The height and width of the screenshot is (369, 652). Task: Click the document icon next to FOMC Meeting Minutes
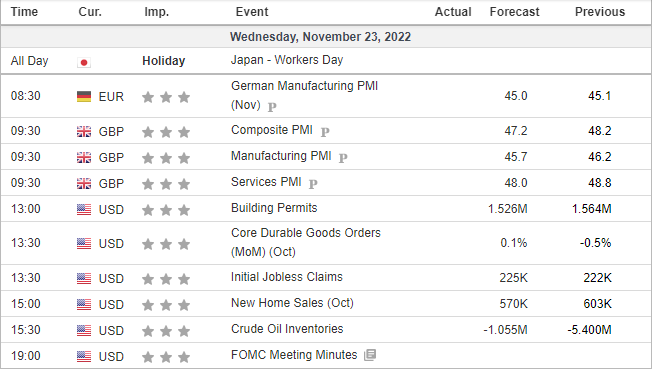click(370, 355)
